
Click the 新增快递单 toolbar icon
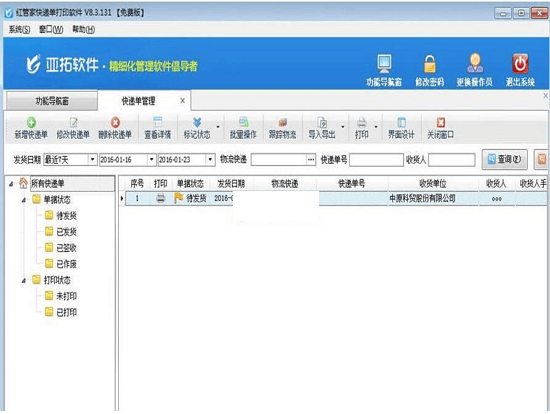31,122
